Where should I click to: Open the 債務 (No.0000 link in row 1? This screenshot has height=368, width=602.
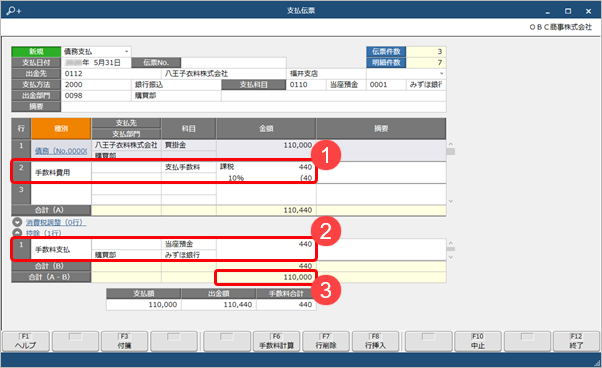click(x=61, y=151)
